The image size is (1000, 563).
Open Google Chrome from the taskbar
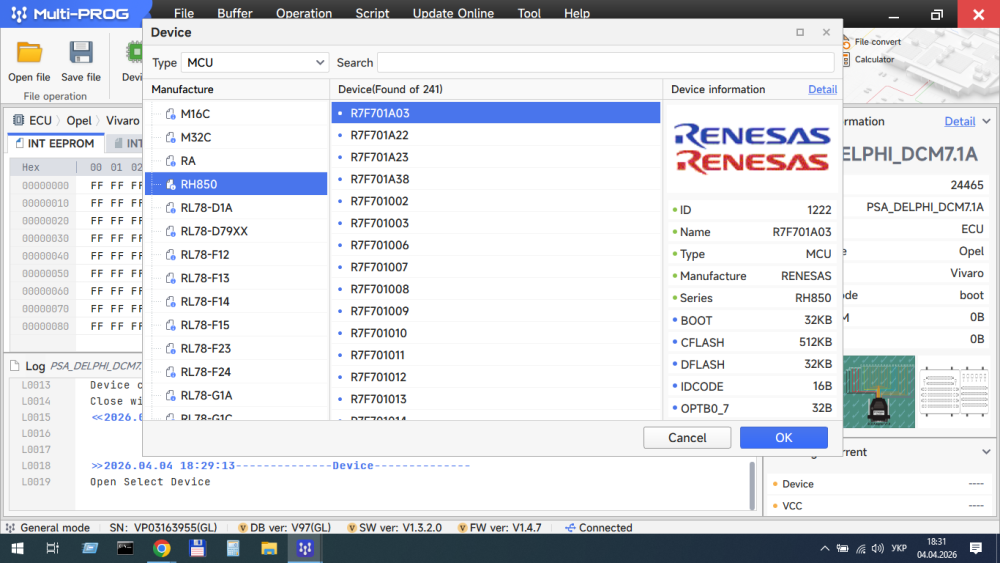tap(161, 548)
